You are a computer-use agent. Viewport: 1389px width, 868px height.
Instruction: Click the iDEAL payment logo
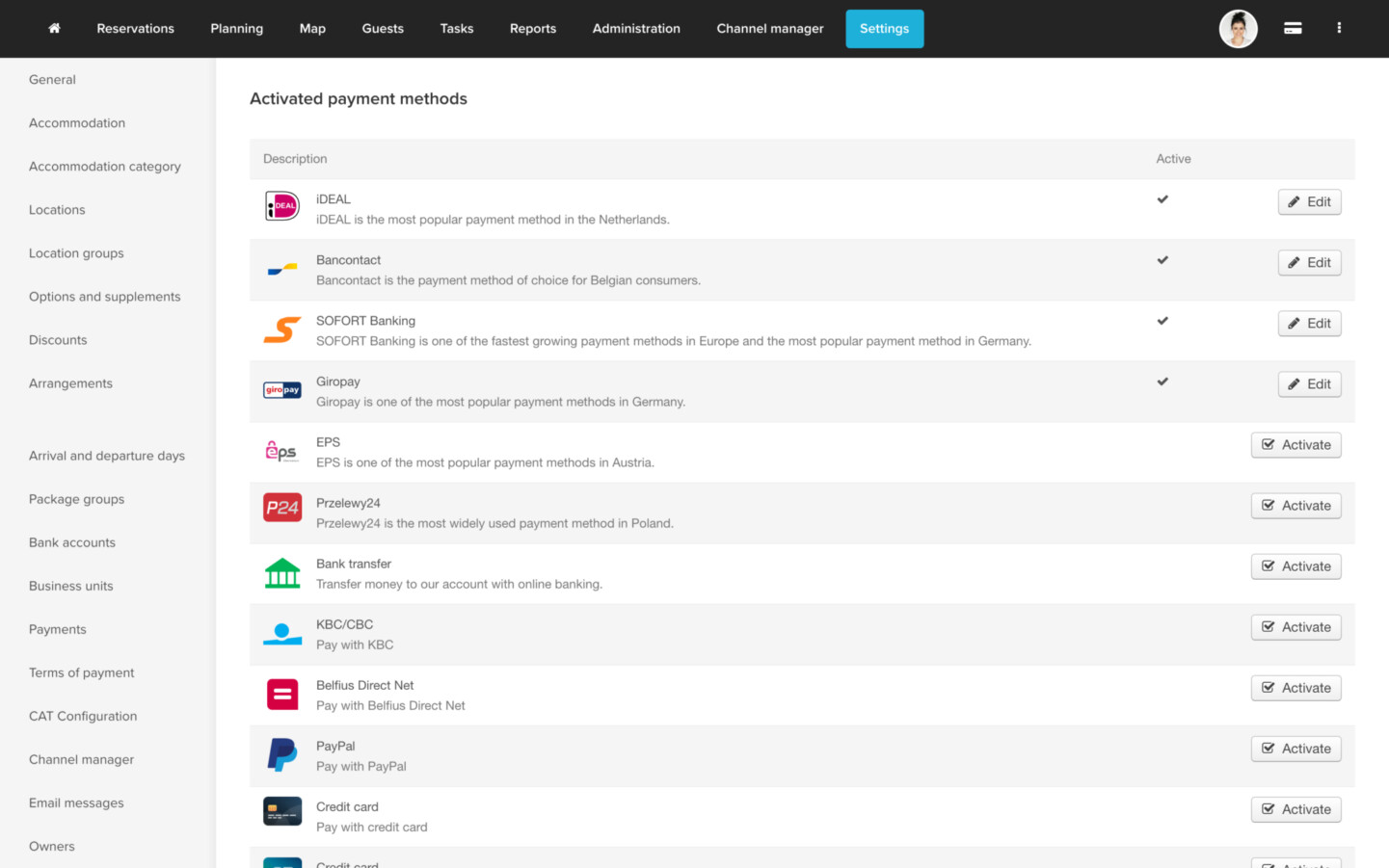[282, 206]
